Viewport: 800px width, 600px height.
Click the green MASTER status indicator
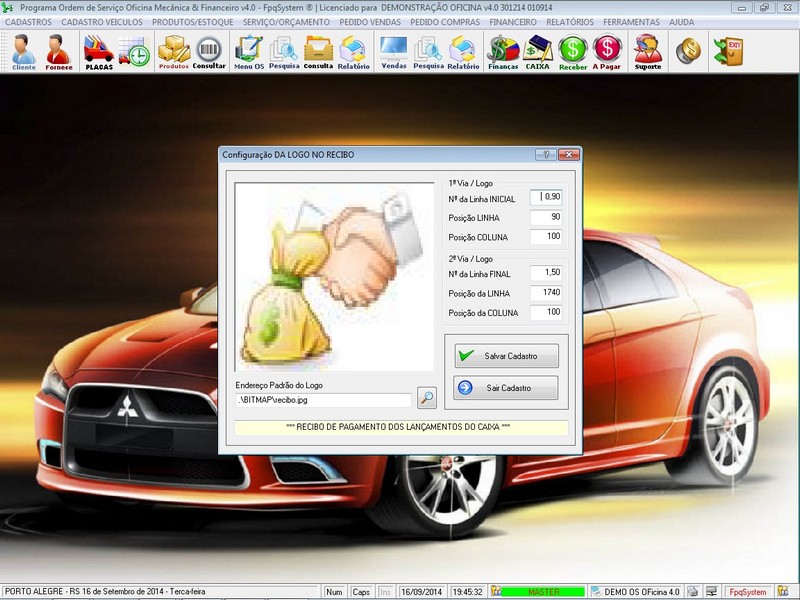coord(543,592)
